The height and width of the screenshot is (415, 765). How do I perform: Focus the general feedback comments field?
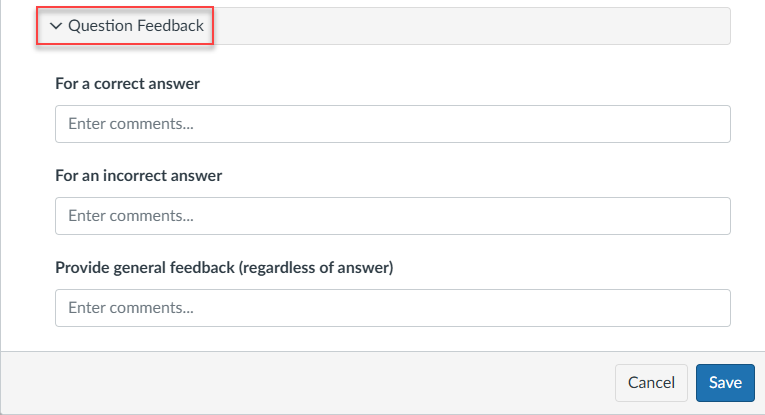tap(392, 308)
